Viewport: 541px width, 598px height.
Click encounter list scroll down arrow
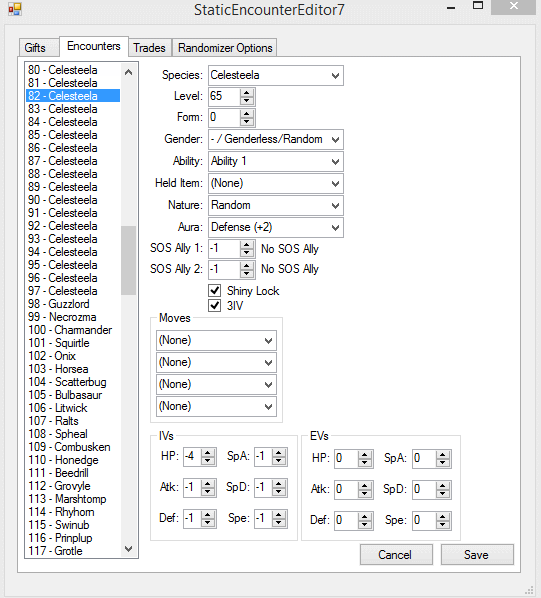pyautogui.click(x=128, y=549)
